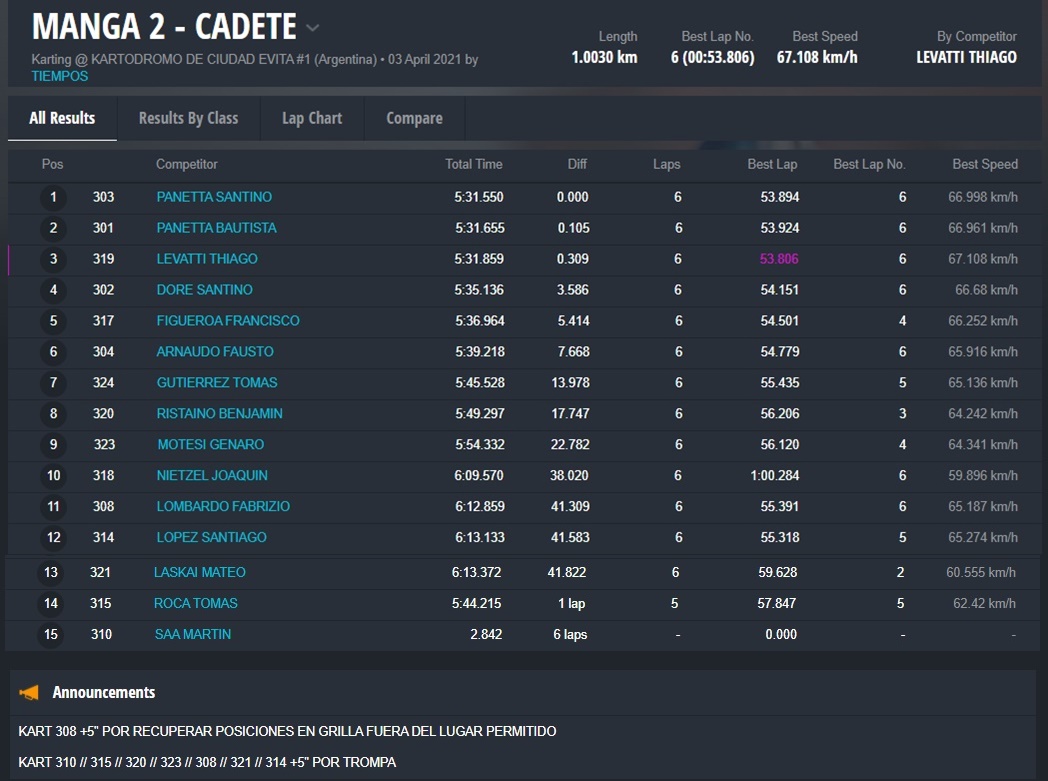Click competitor DORE SANTINO
Screen dimensions: 1048x781
tap(204, 290)
